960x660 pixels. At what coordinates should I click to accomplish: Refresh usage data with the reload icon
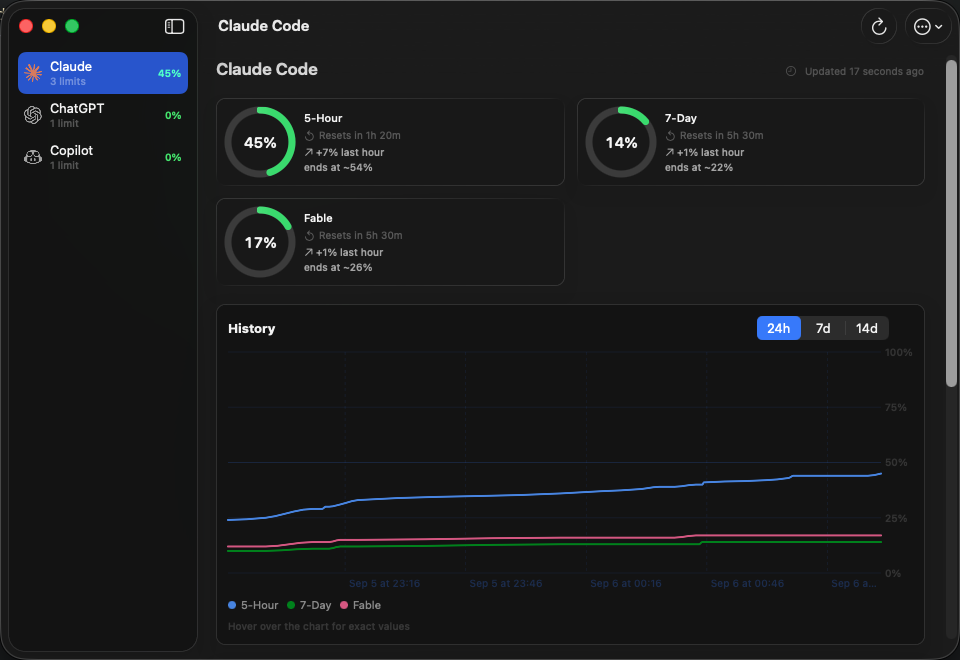(x=879, y=26)
